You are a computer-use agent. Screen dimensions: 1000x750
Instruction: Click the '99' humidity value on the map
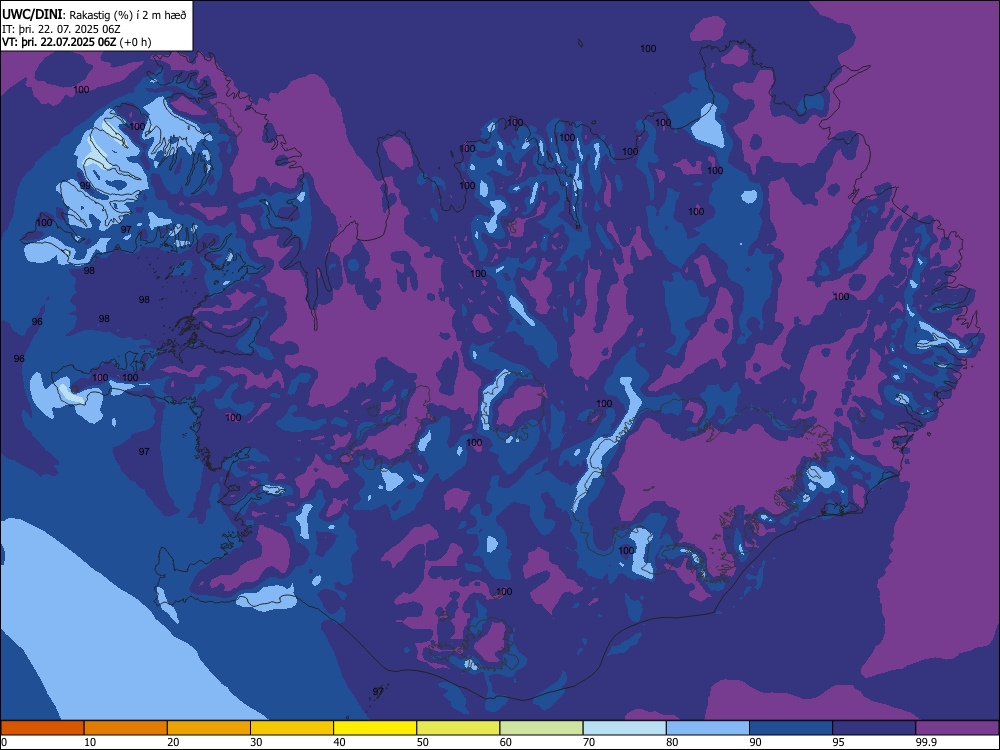85,186
